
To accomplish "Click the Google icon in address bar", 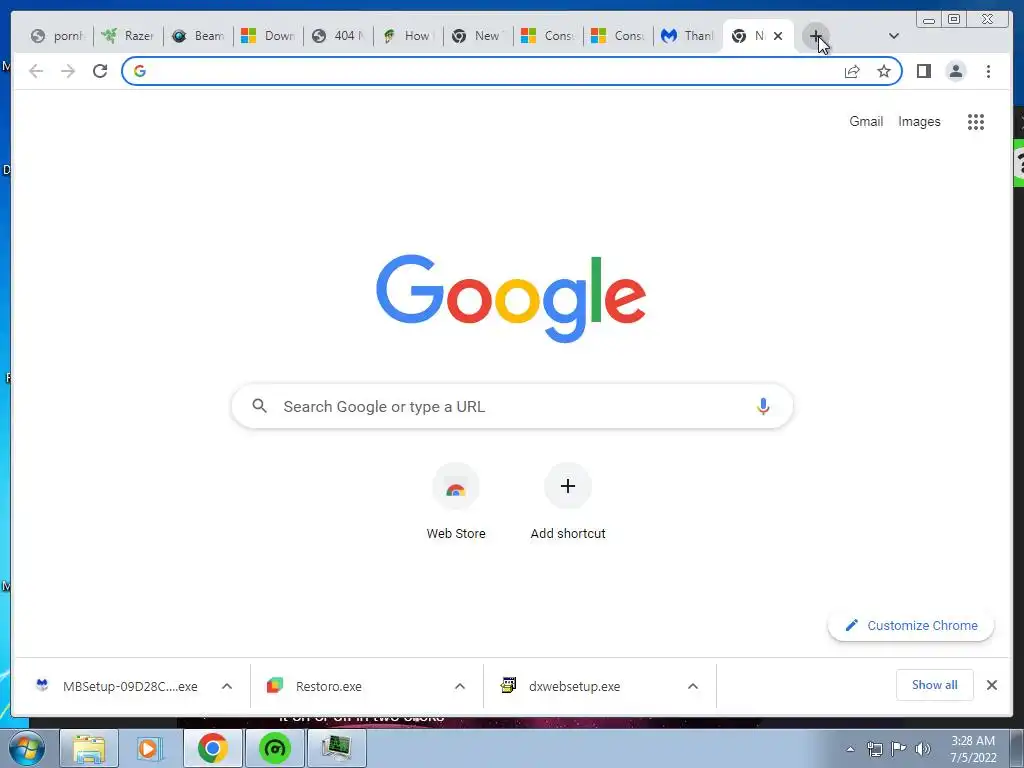I will 140,71.
